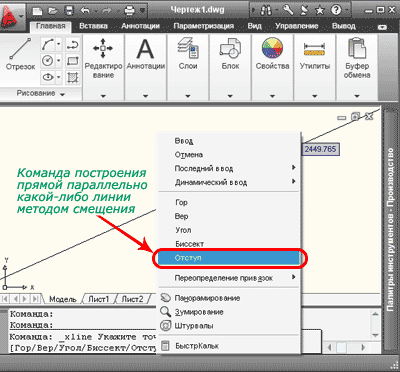The width and height of the screenshot is (400, 372).
Task: Open Favorites star icon
Action: (x=320, y=10)
